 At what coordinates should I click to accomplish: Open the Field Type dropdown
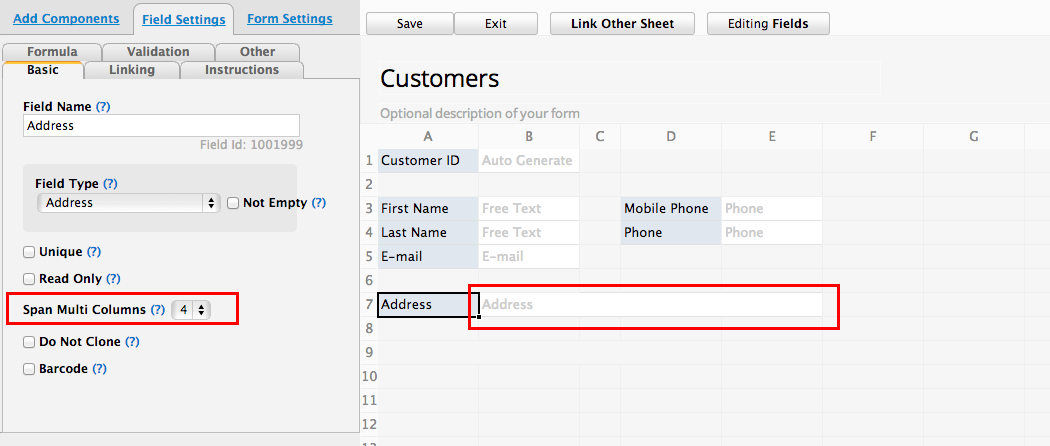(x=127, y=203)
